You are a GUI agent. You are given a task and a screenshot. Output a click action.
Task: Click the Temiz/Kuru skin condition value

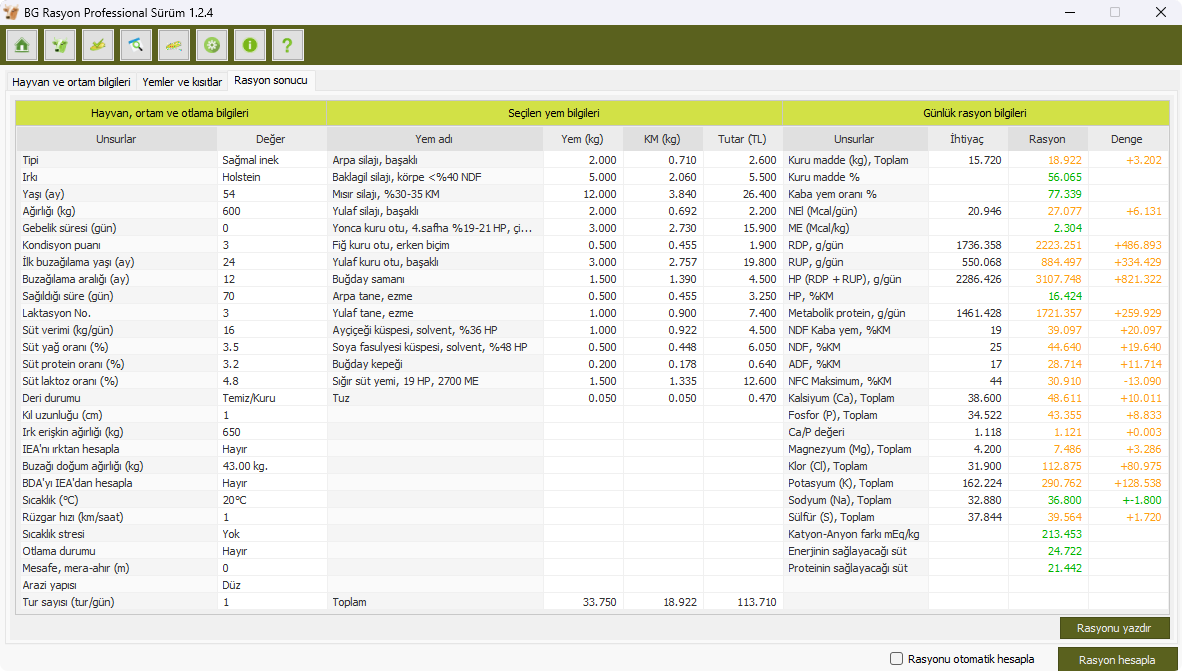click(x=271, y=398)
